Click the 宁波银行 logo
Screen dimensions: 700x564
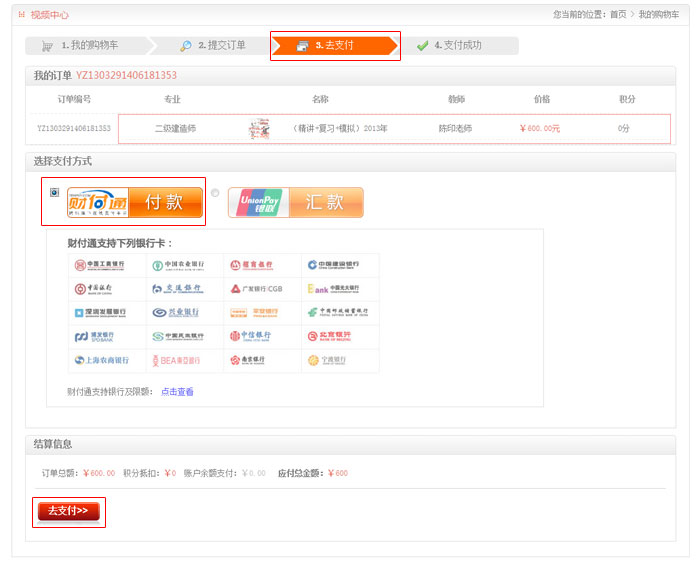(x=327, y=360)
